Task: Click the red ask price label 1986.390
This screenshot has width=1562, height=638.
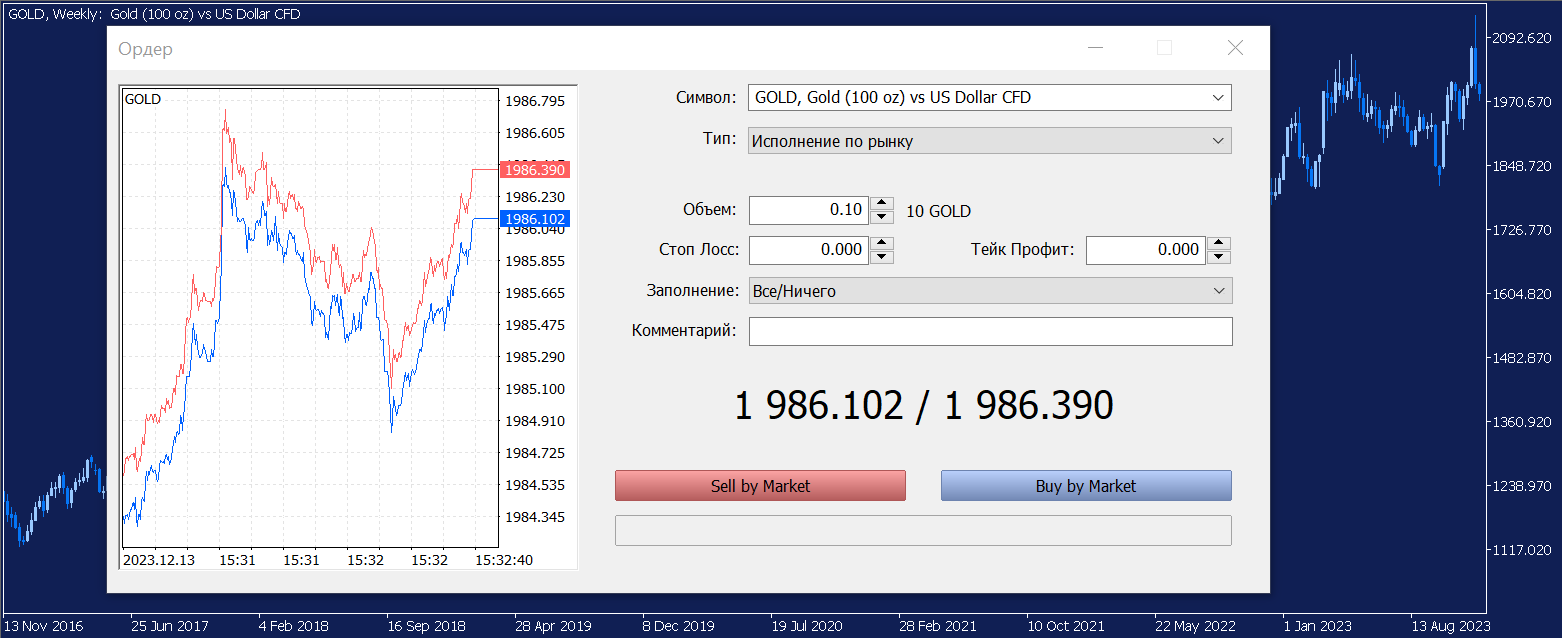Action: pyautogui.click(x=535, y=170)
